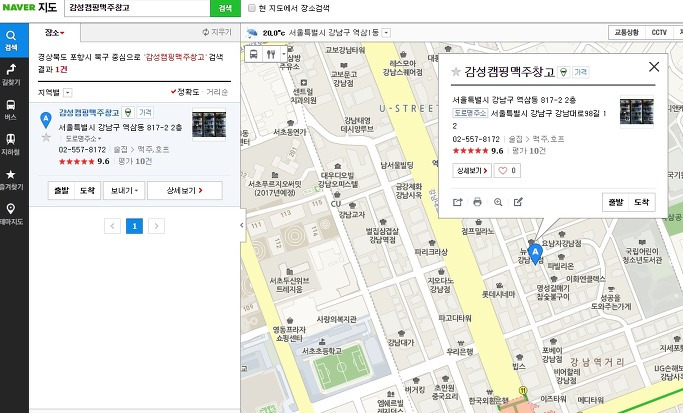Click the blue A marker on map
This screenshot has width=683, height=413.
pyautogui.click(x=535, y=254)
